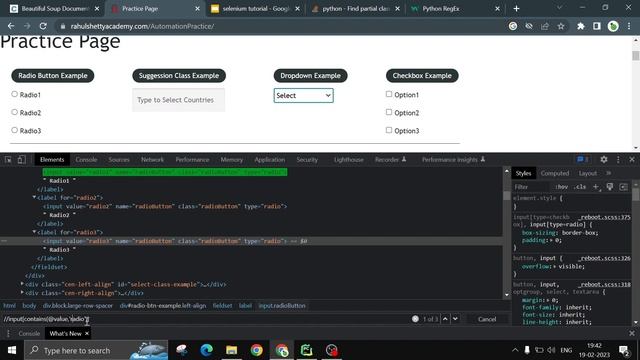Click the Type to Select Countries field
Image resolution: width=640 pixels, height=360 pixels.
pyautogui.click(x=178, y=100)
